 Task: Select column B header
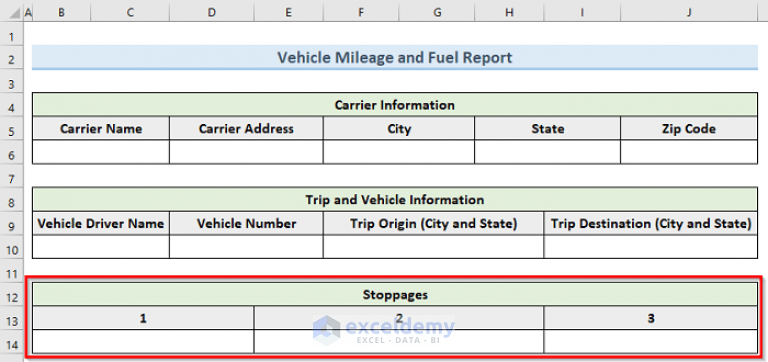click(61, 13)
